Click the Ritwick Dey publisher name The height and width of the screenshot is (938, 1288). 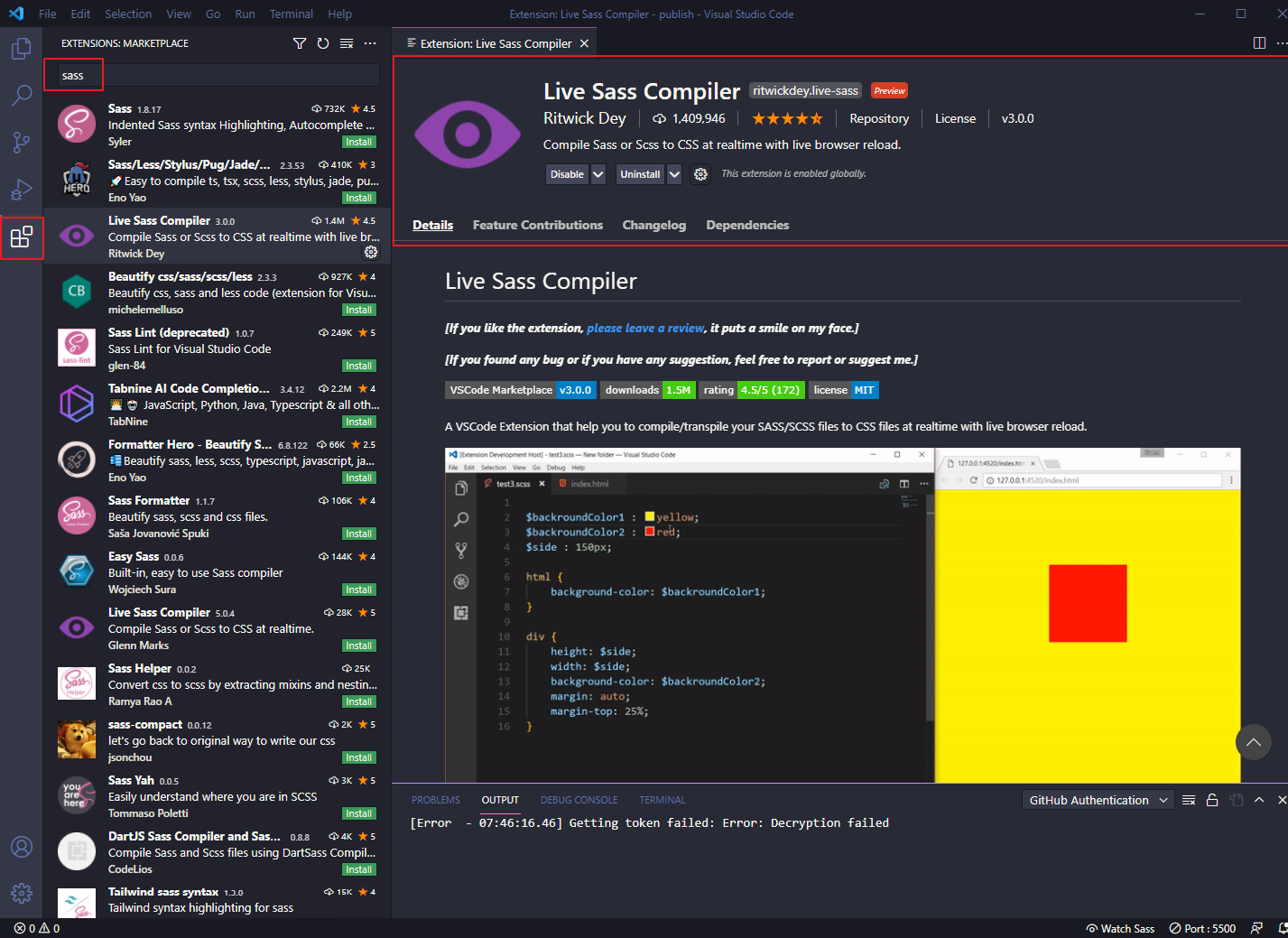585,118
